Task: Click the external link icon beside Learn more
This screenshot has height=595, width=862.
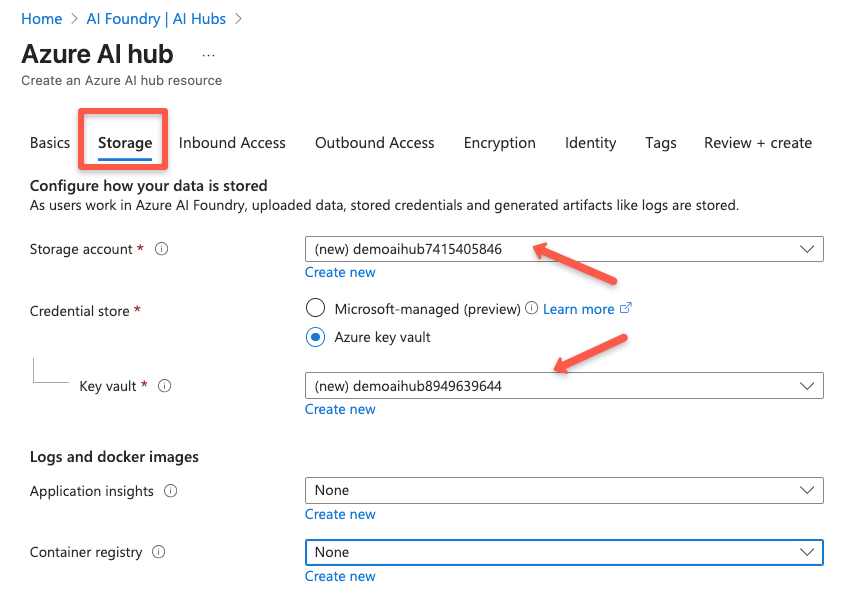Action: point(625,308)
